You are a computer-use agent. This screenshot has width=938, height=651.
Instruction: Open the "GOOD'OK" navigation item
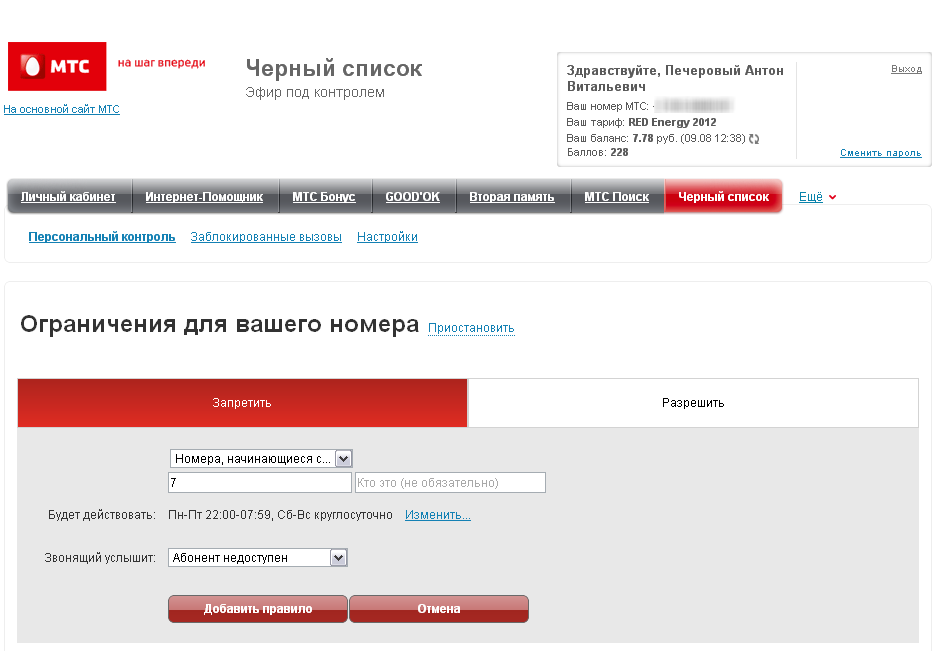coord(412,197)
